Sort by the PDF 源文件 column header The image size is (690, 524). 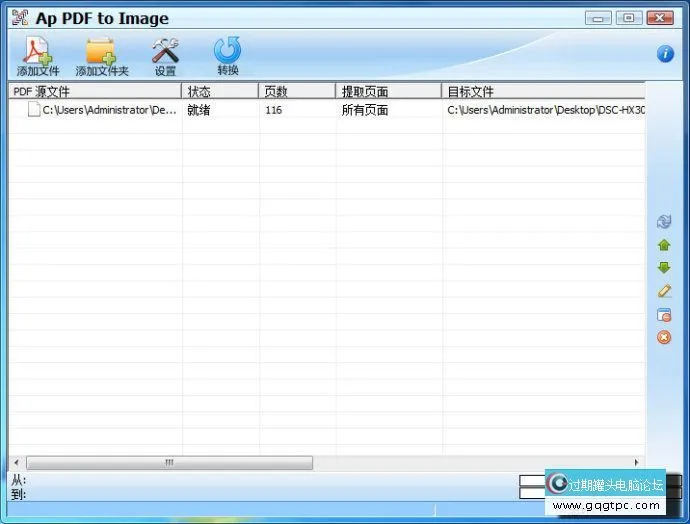click(95, 91)
